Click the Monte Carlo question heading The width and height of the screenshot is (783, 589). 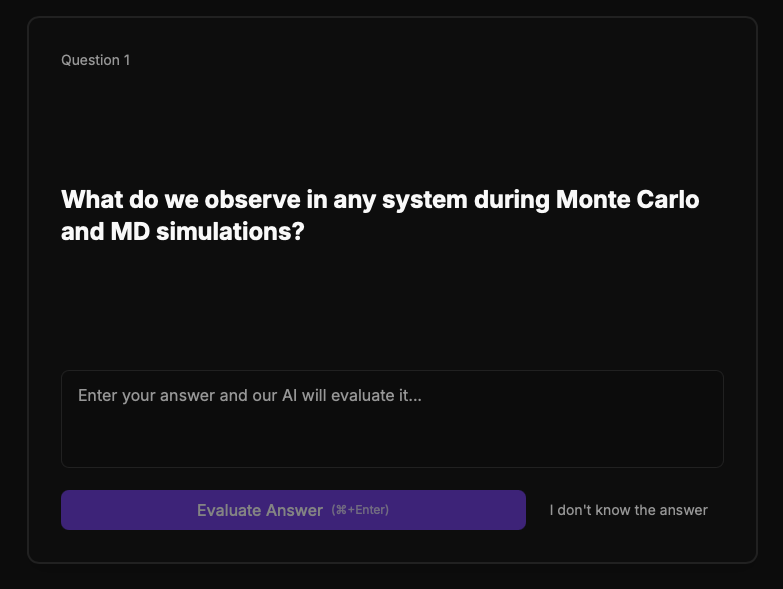380,215
